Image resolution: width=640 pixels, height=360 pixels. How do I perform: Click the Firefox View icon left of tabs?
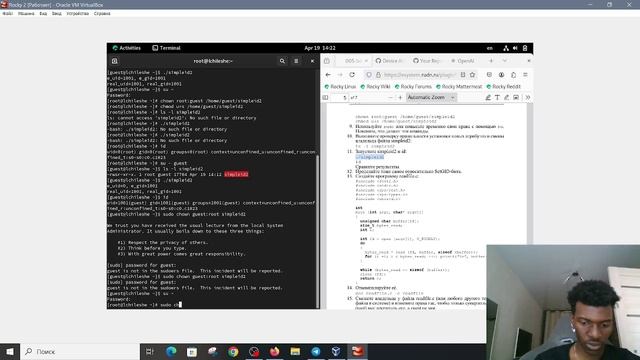(327, 61)
